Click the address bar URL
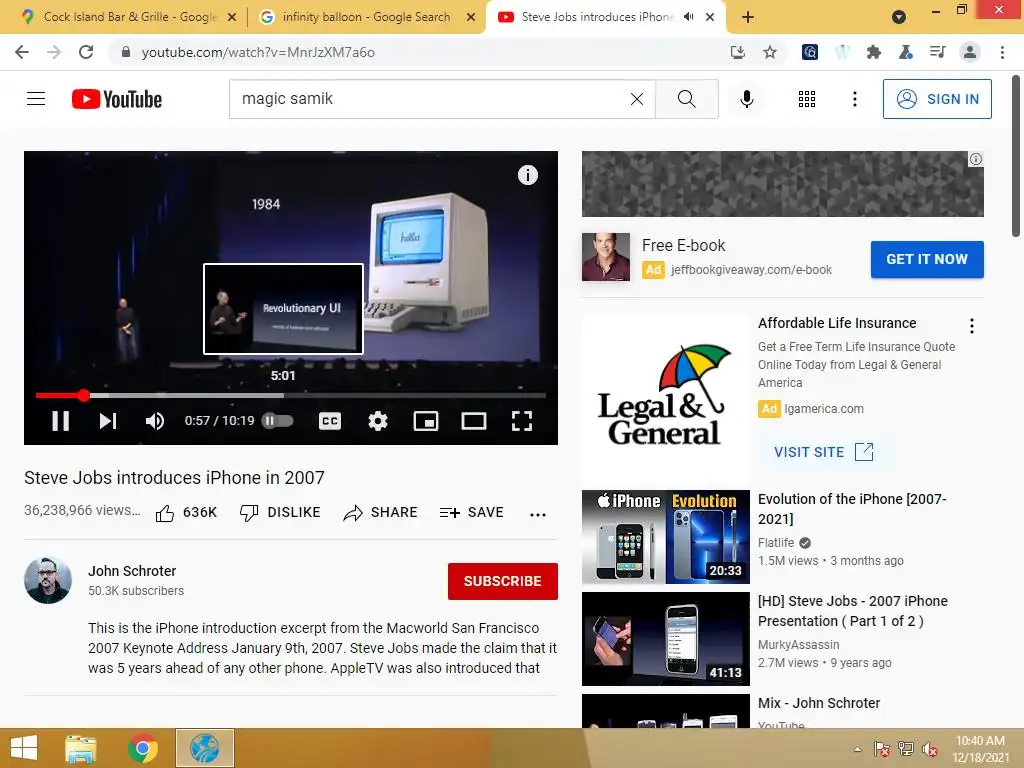 258,52
